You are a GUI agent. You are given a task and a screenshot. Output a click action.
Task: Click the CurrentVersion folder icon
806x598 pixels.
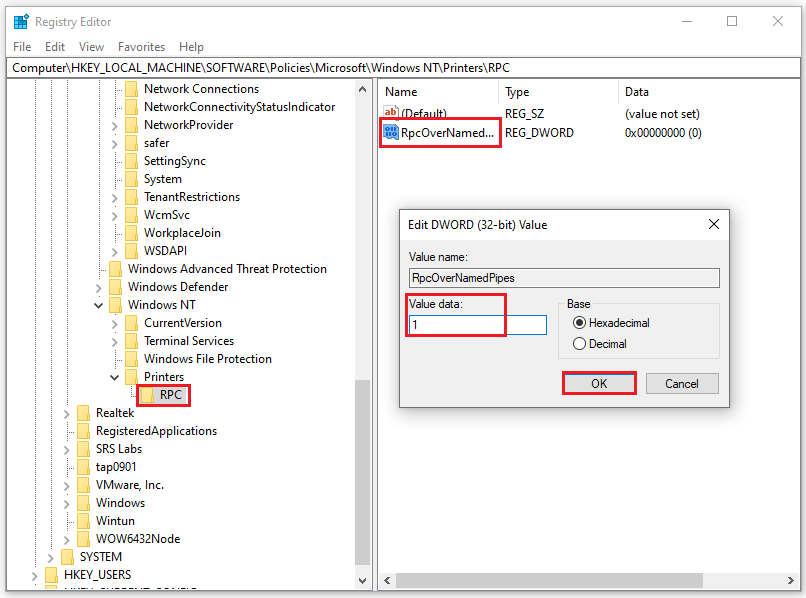click(131, 323)
